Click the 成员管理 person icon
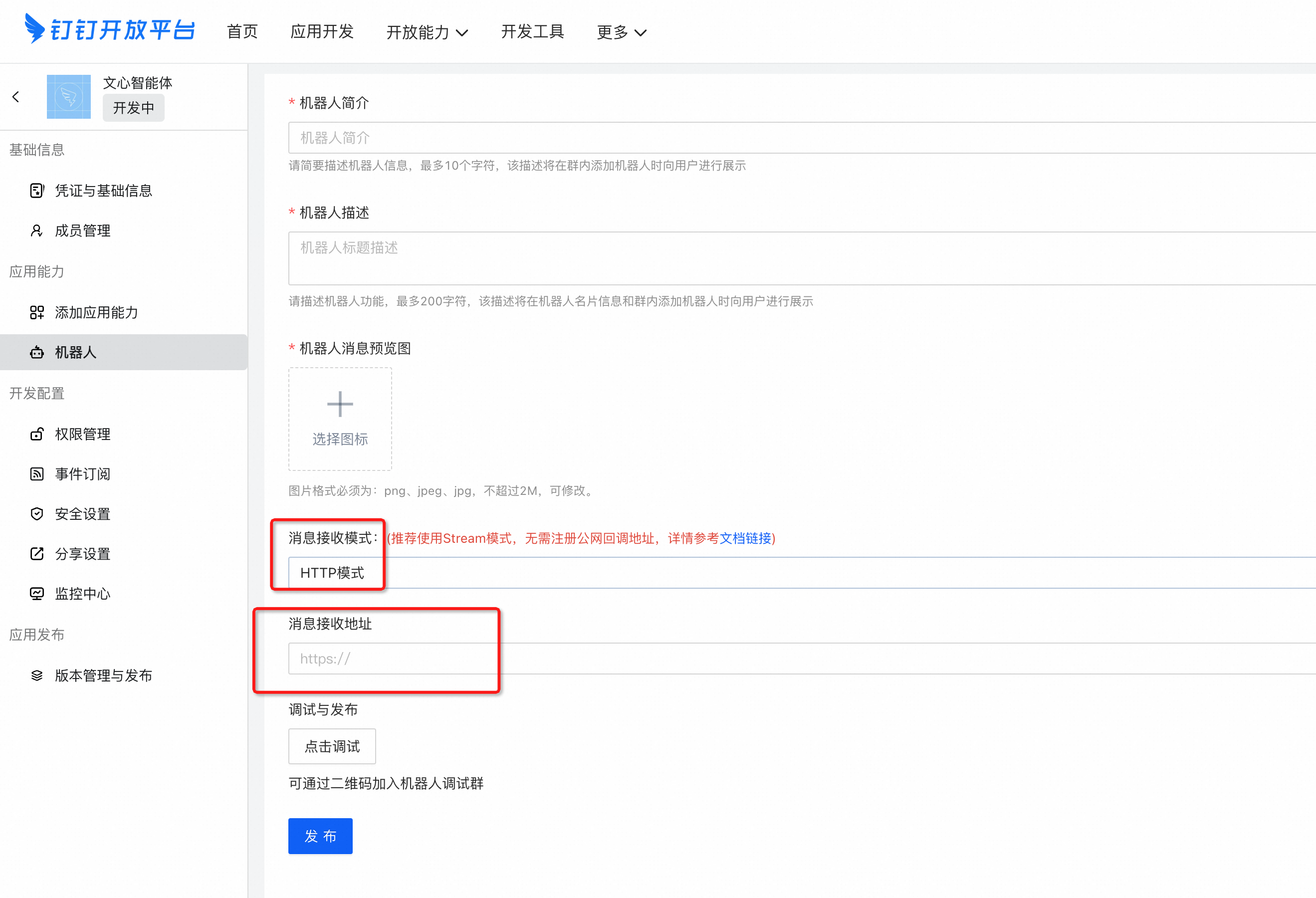The width and height of the screenshot is (1316, 898). [x=37, y=230]
